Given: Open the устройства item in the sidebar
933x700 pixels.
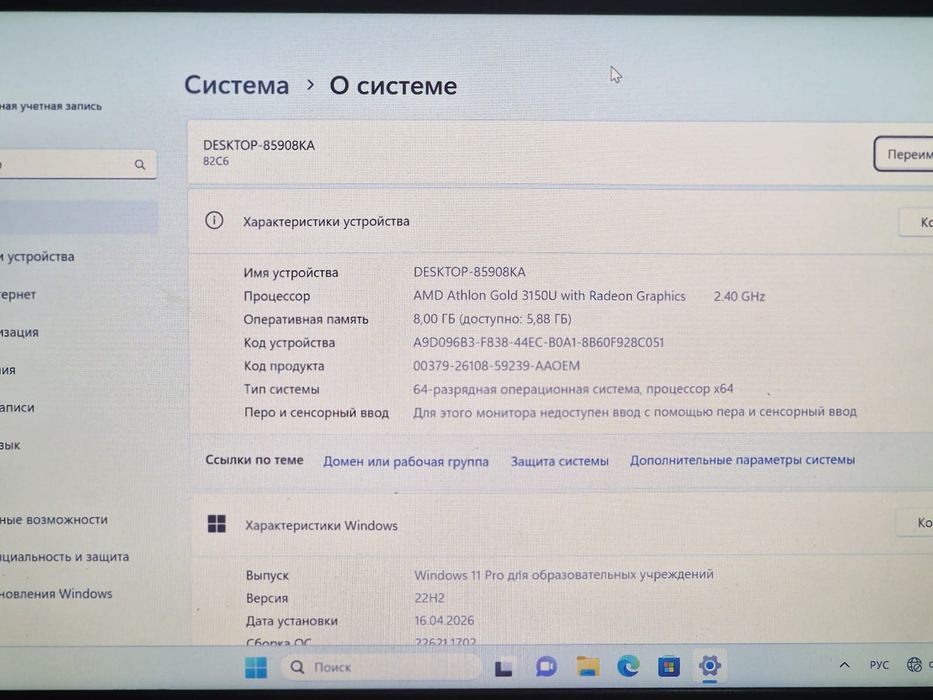Looking at the screenshot, I should tap(37, 257).
